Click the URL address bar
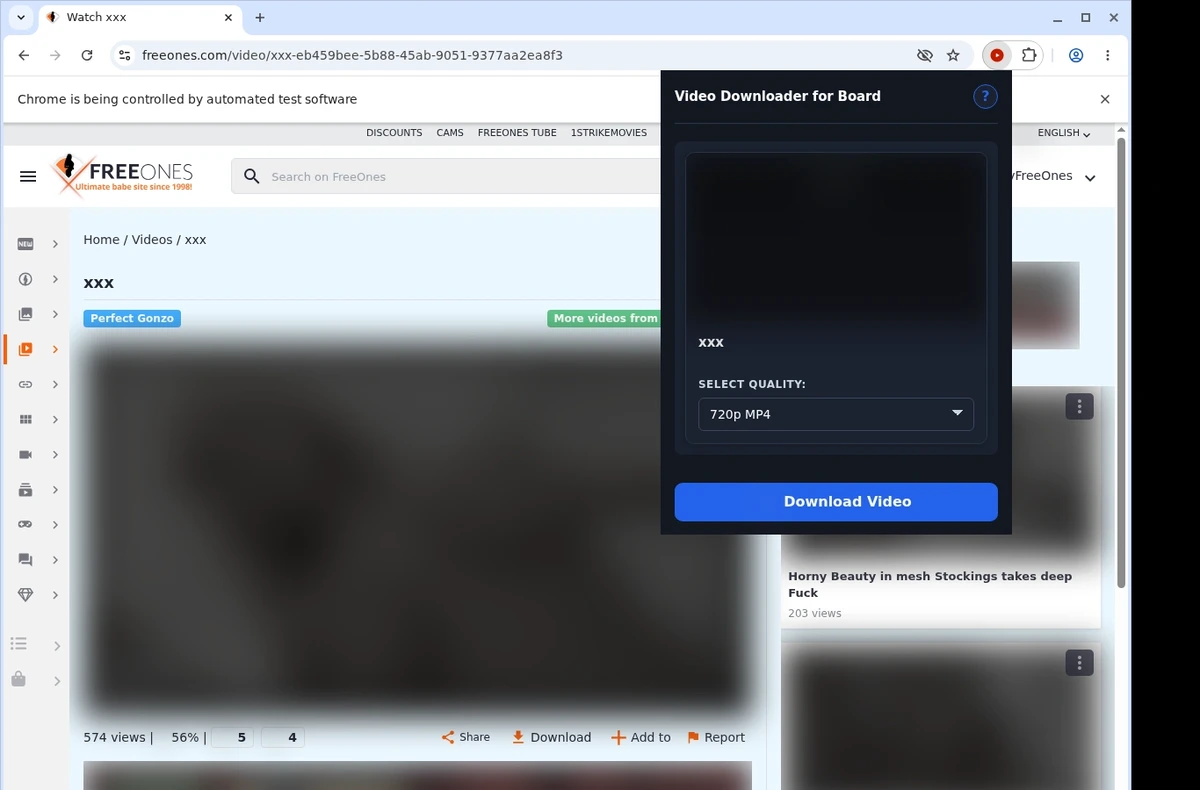The width and height of the screenshot is (1200, 790). pos(520,56)
